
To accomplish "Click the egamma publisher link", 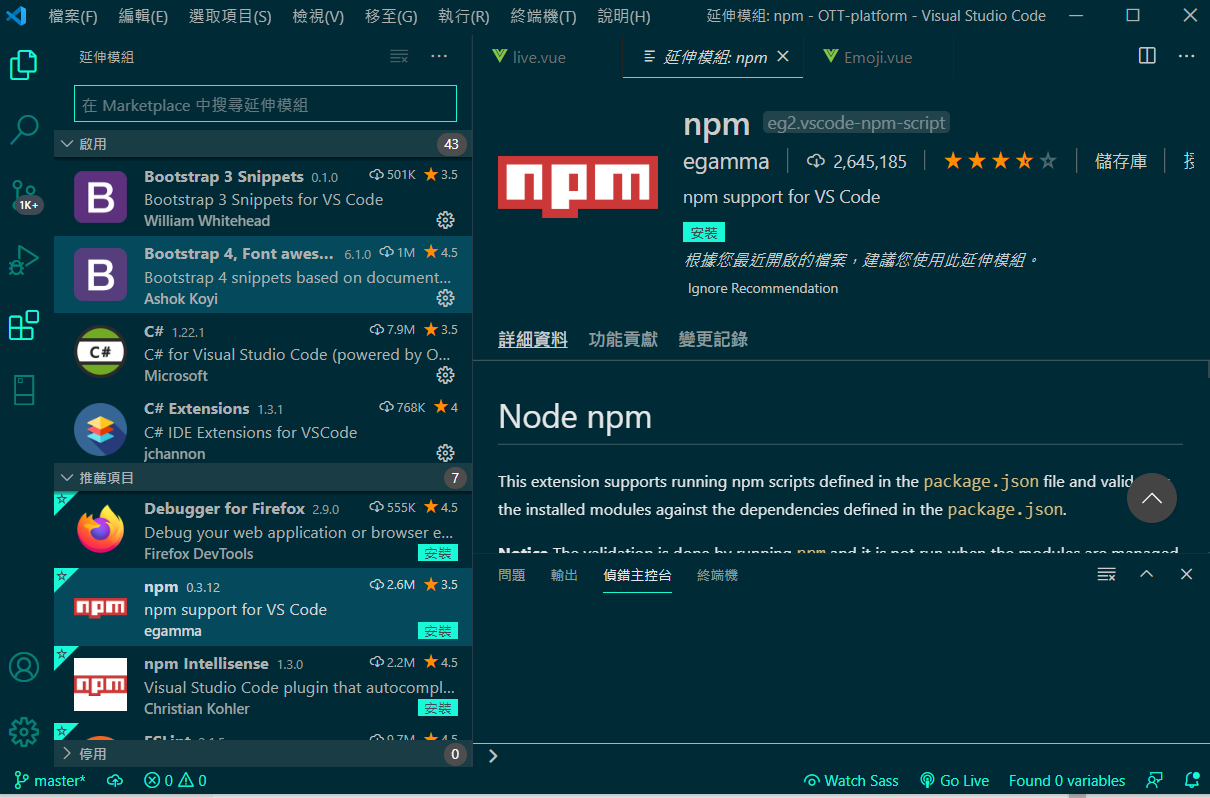I will 726,161.
